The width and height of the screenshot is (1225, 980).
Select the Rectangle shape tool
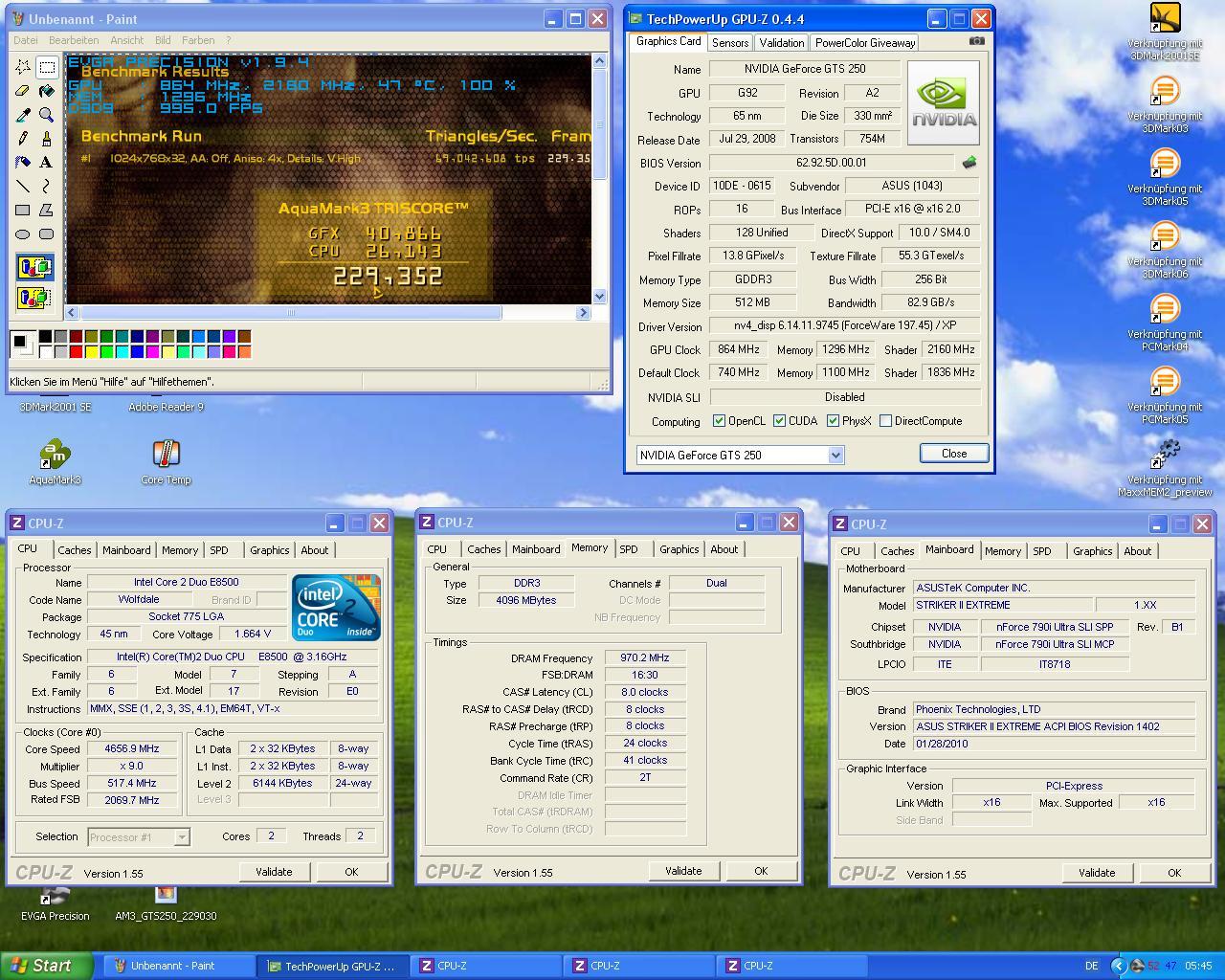(23, 211)
